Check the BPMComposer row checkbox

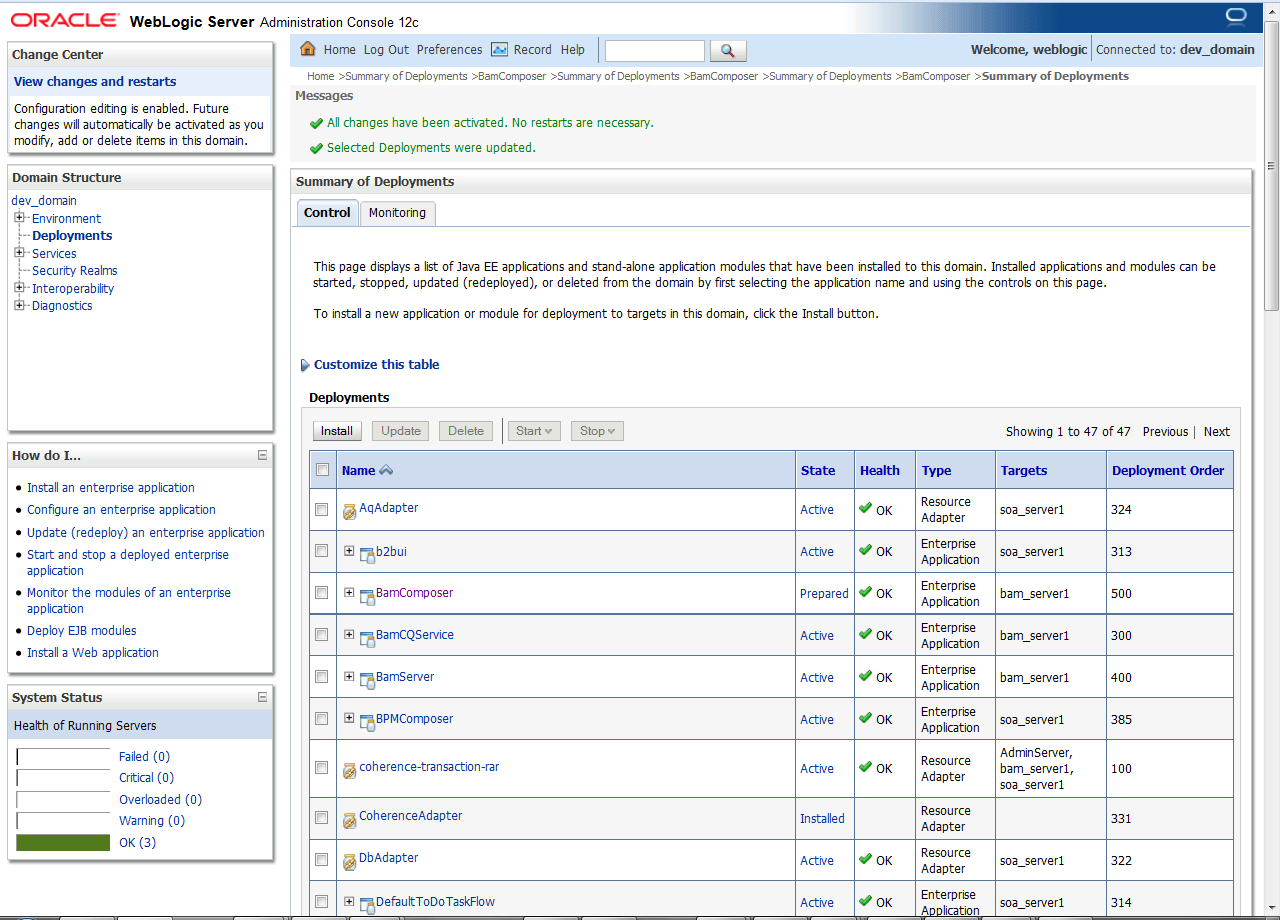click(322, 719)
